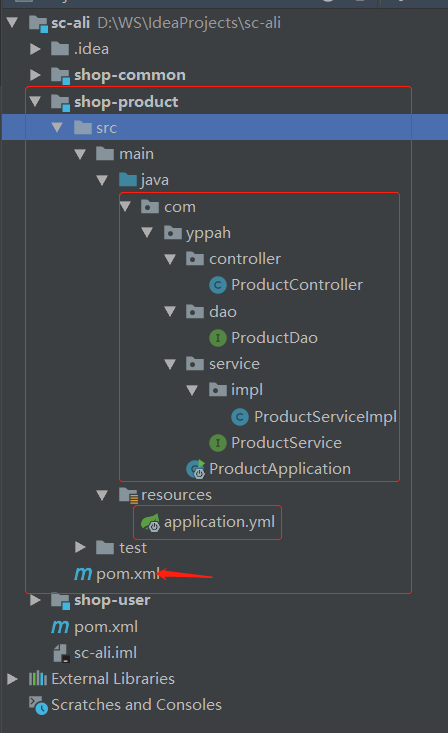
Task: Collapse the src folder arrow
Action: 57,127
